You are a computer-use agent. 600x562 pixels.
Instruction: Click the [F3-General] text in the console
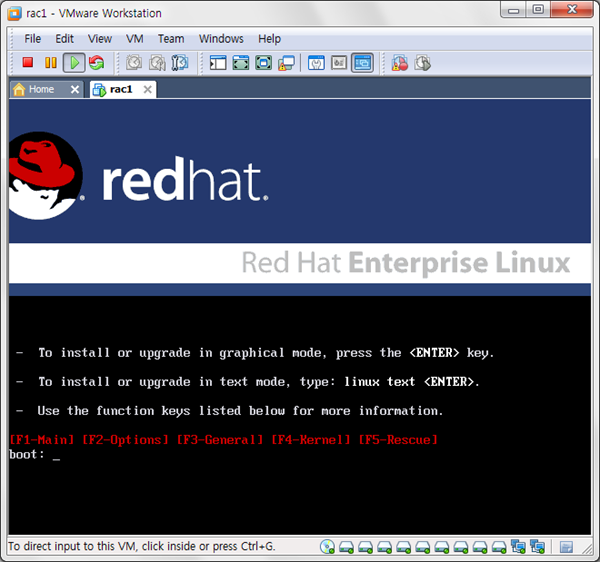coord(220,440)
